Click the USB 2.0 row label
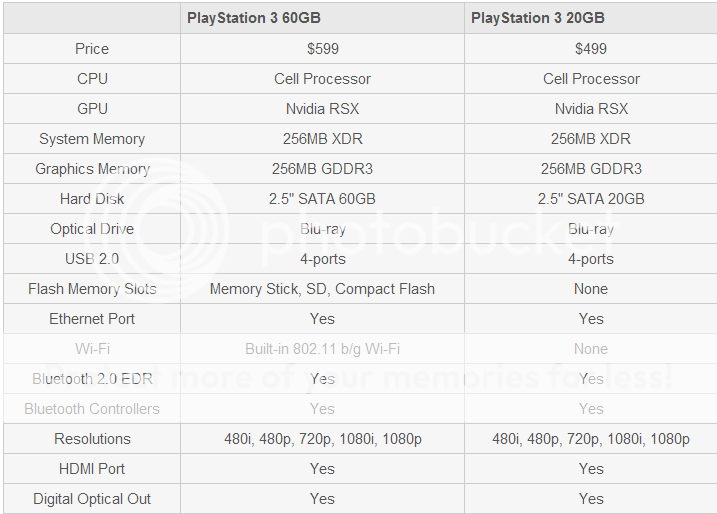Viewport: 717px width, 514px height. click(x=92, y=259)
